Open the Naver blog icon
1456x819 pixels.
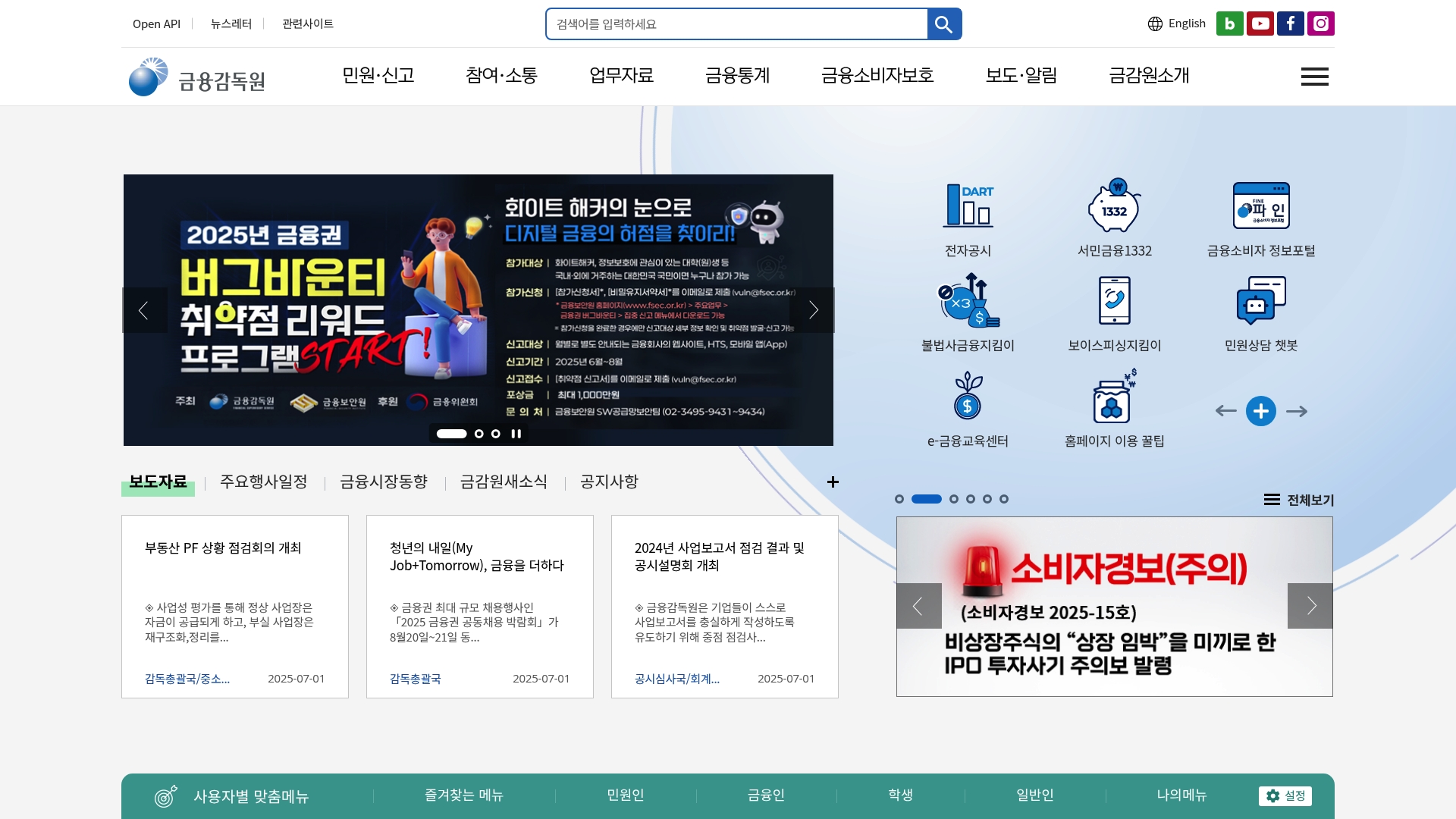tap(1229, 24)
